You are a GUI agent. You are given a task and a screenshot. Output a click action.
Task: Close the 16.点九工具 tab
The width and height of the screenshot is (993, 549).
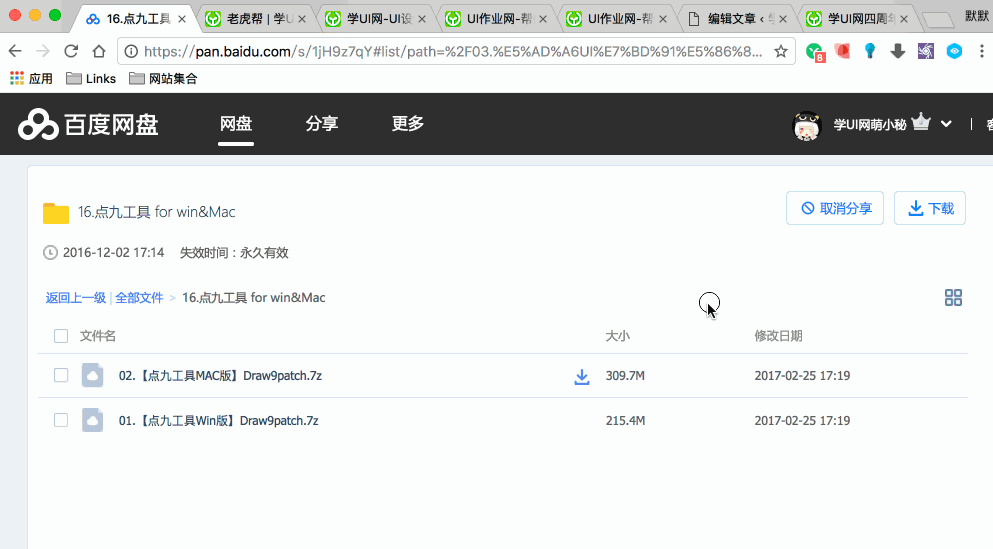pyautogui.click(x=182, y=19)
